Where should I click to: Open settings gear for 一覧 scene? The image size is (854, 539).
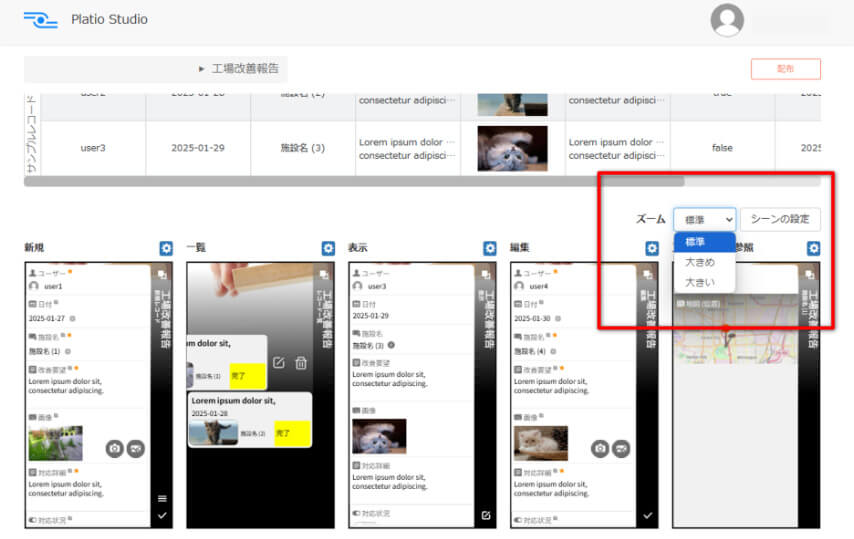[328, 248]
